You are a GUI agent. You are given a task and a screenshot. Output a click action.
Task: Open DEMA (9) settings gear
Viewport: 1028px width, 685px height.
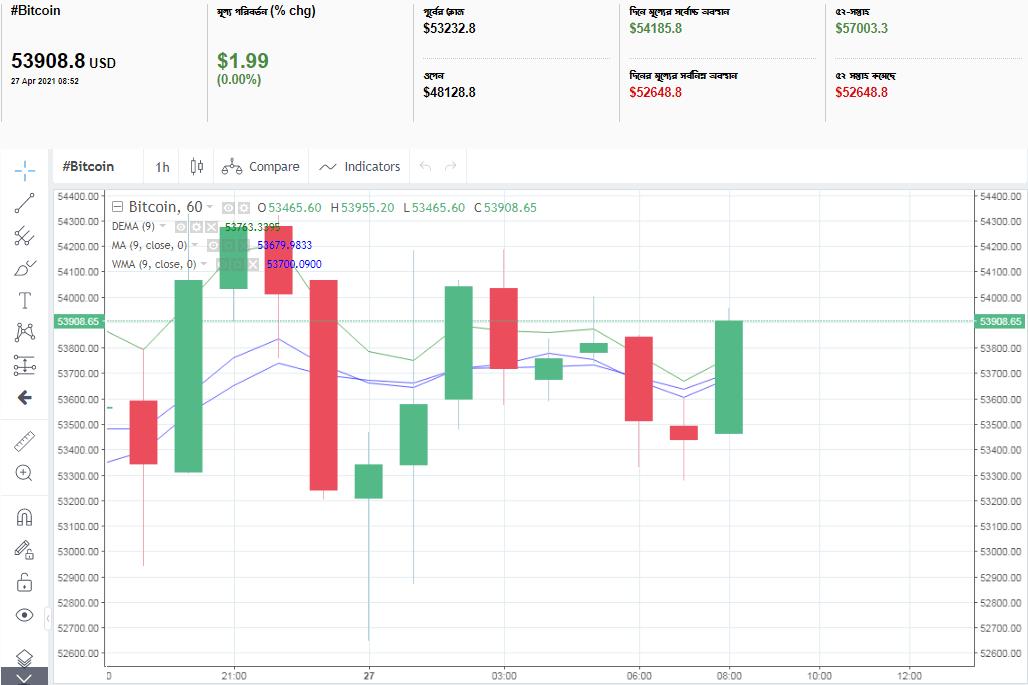pyautogui.click(x=196, y=227)
